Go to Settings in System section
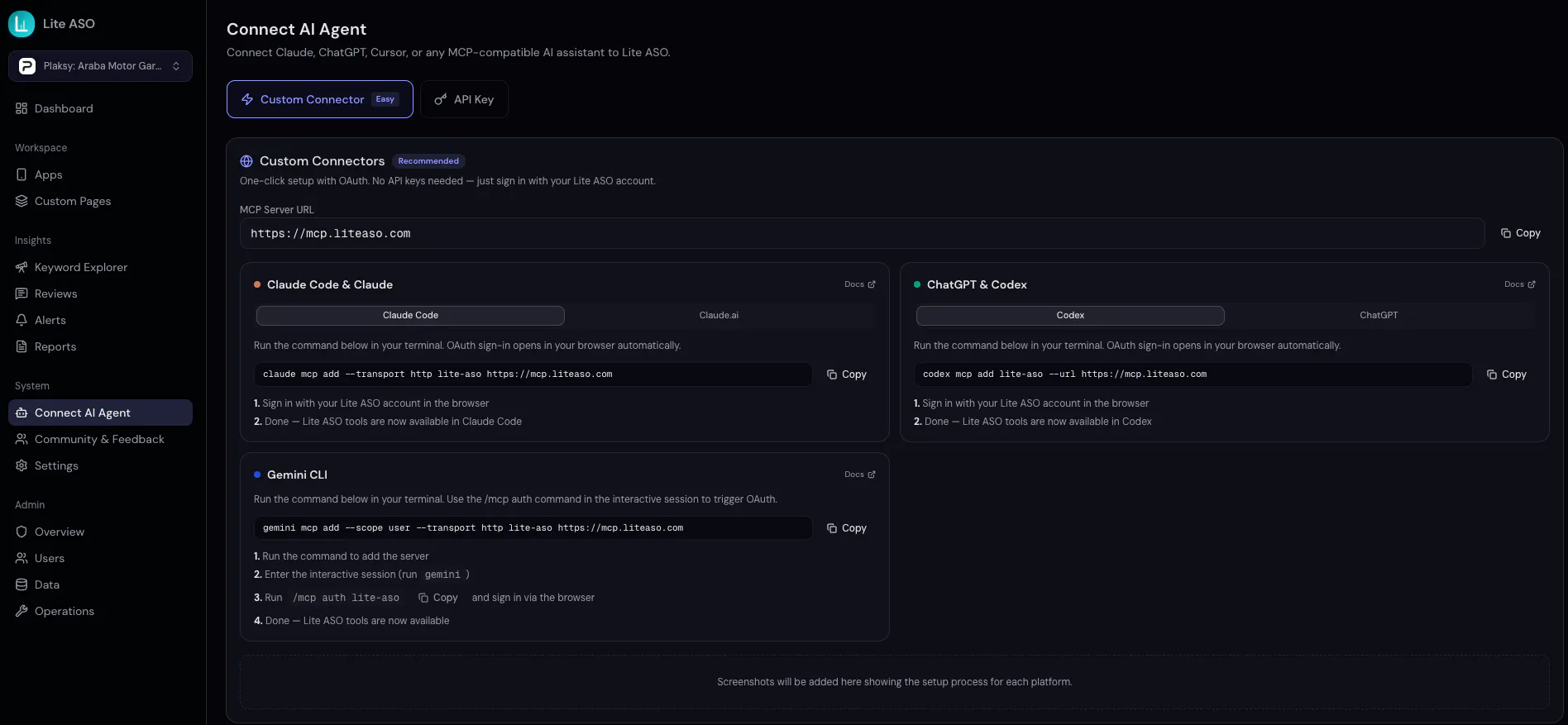This screenshot has height=725, width=1568. pyautogui.click(x=100, y=465)
